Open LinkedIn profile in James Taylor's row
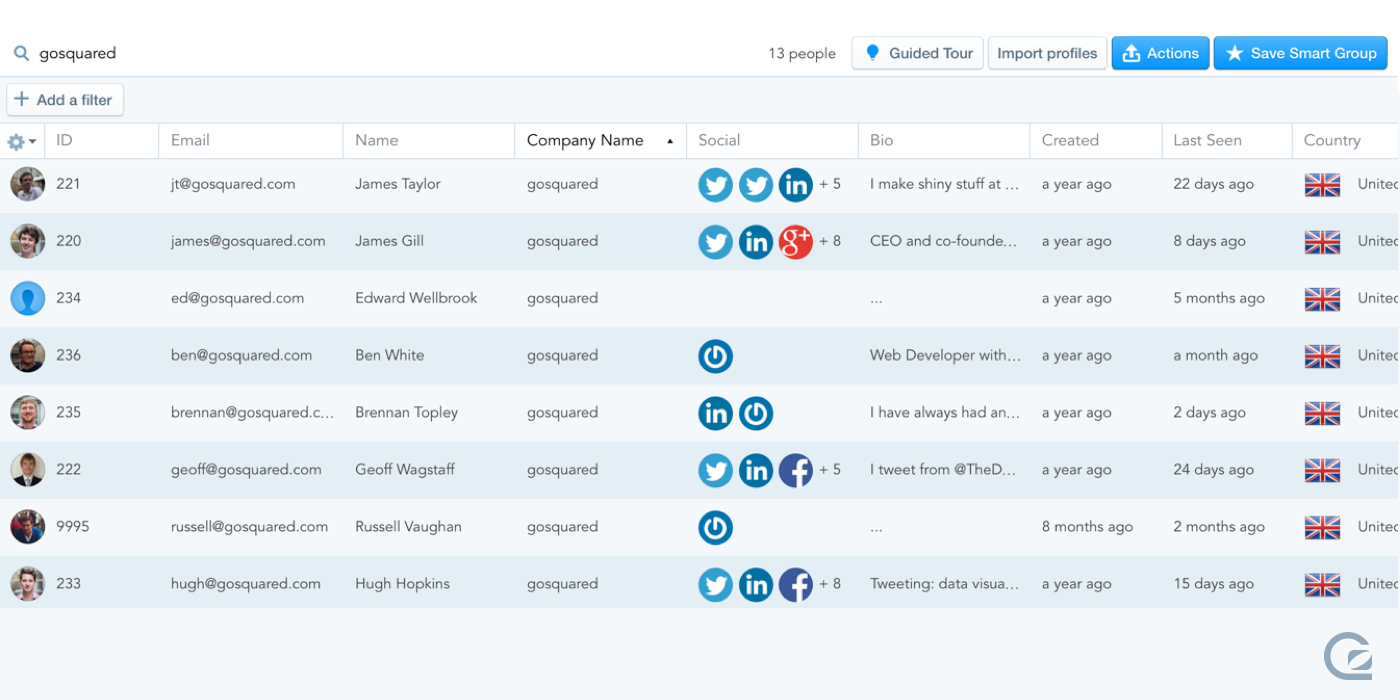1400x700 pixels. (x=796, y=185)
